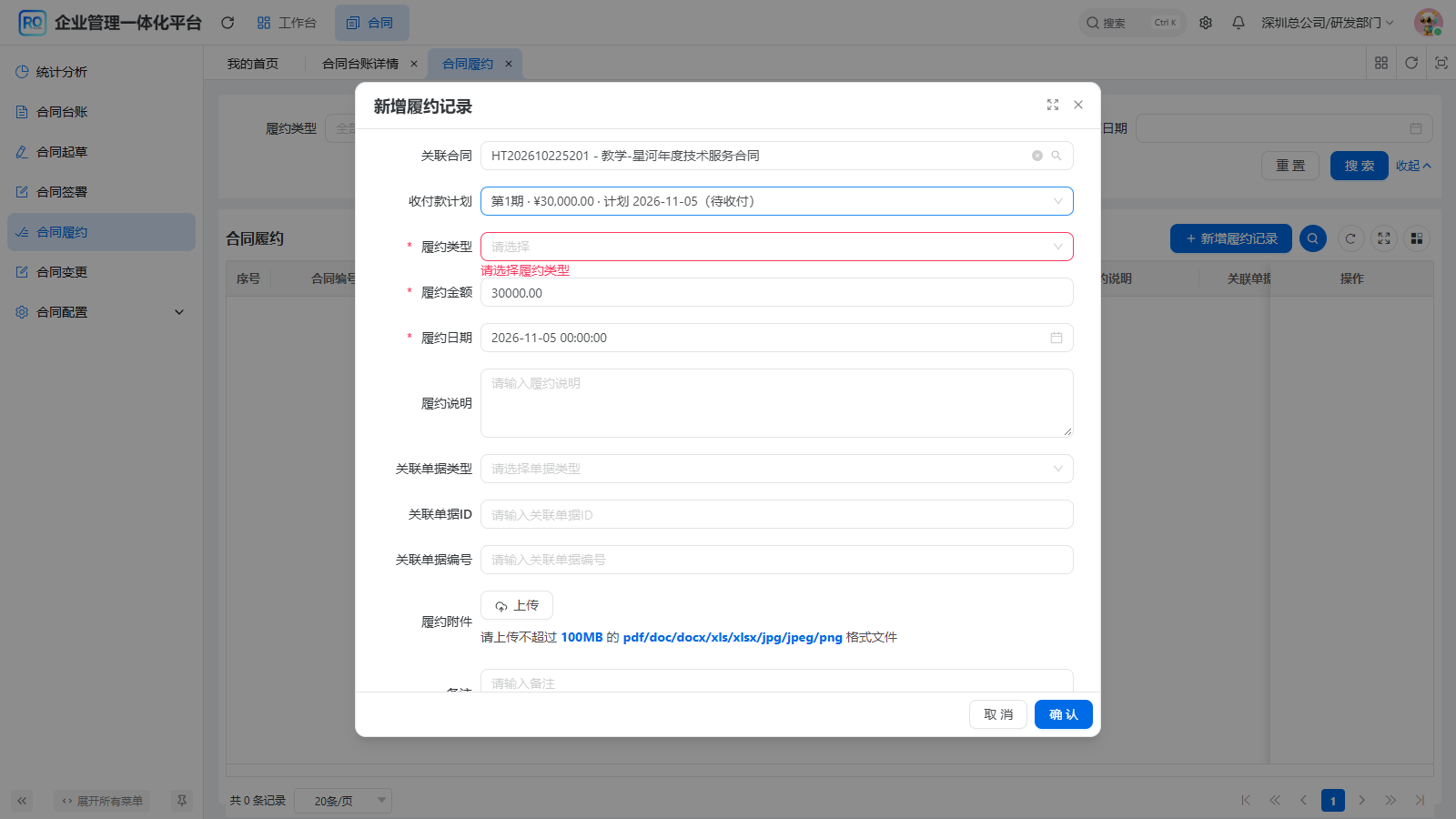Viewport: 1456px width, 819px height.
Task: Open the settings gear in top bar
Action: tap(1206, 23)
